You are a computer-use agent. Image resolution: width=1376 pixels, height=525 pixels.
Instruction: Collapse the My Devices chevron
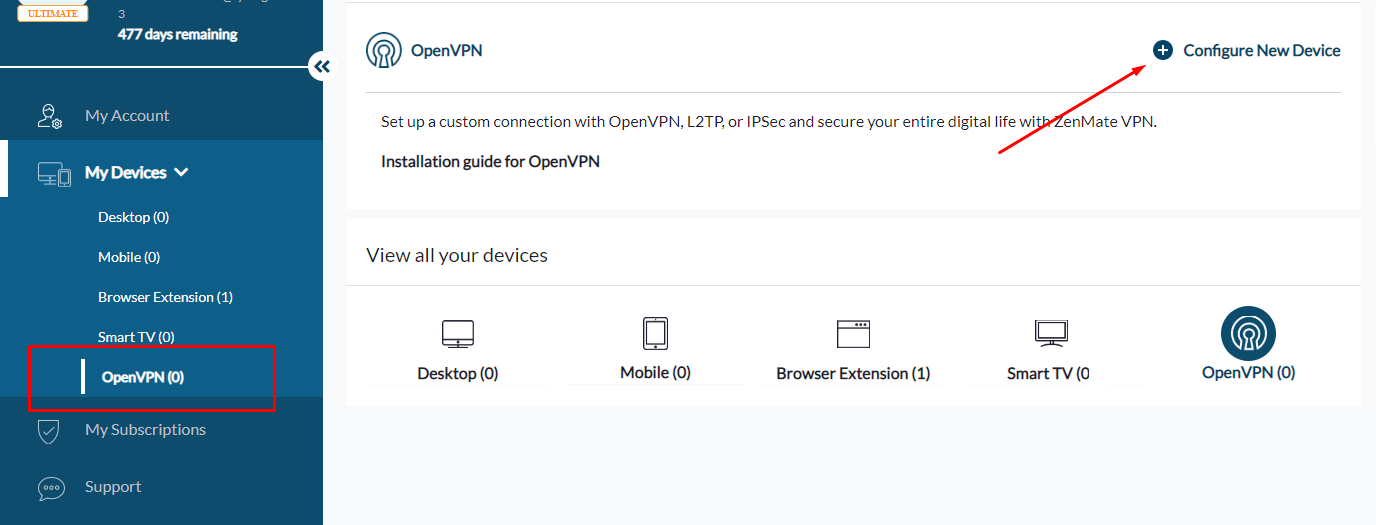tap(181, 172)
